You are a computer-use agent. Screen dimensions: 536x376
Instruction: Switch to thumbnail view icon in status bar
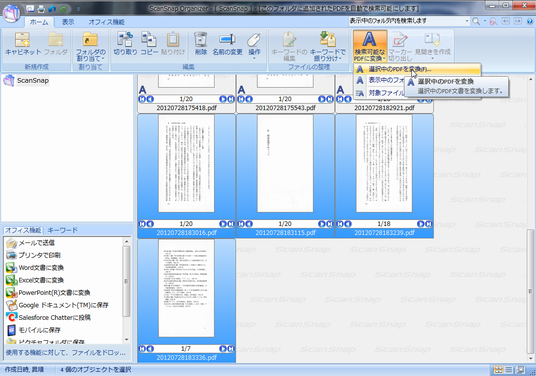tap(499, 370)
